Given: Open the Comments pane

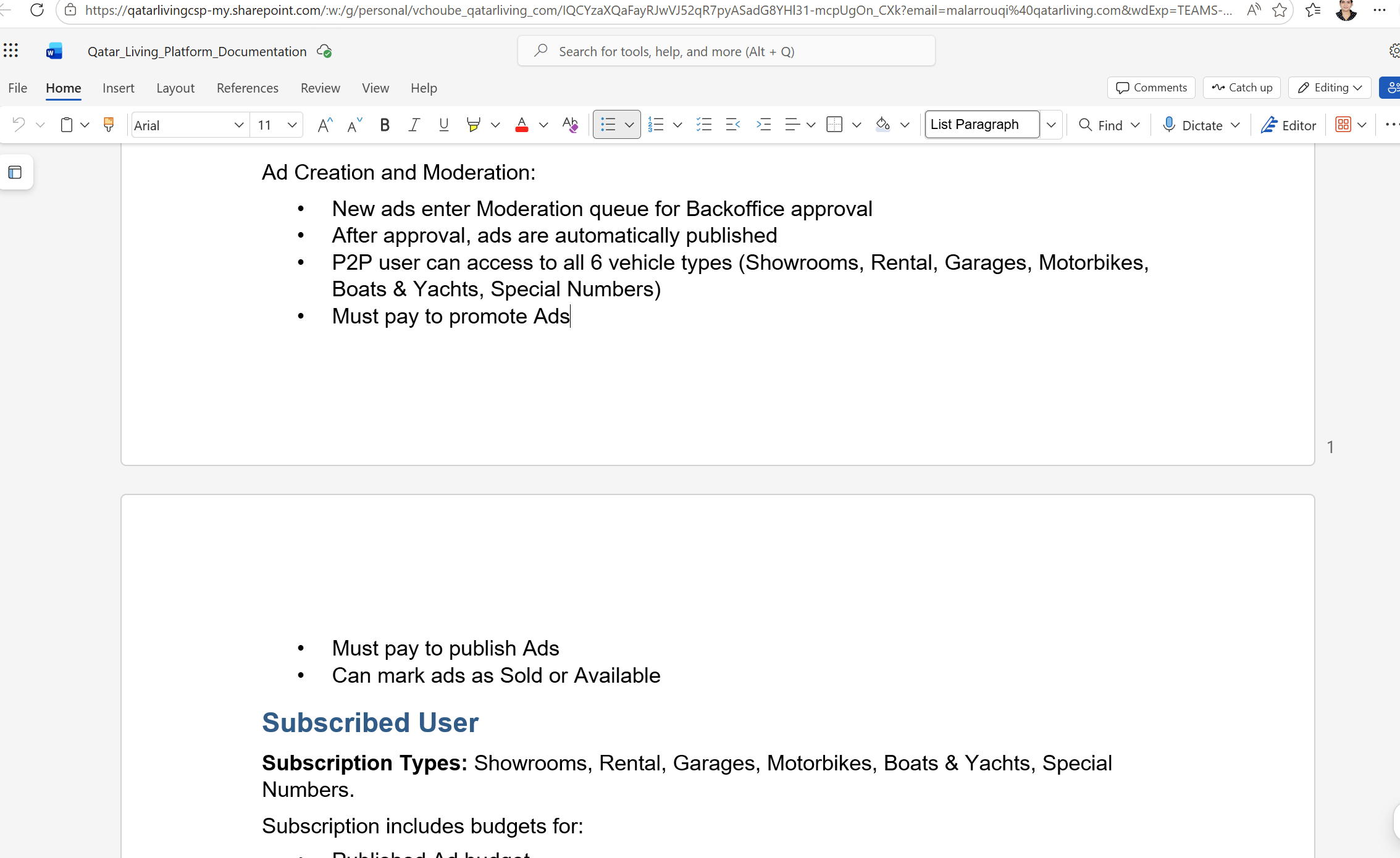Looking at the screenshot, I should pos(1151,88).
